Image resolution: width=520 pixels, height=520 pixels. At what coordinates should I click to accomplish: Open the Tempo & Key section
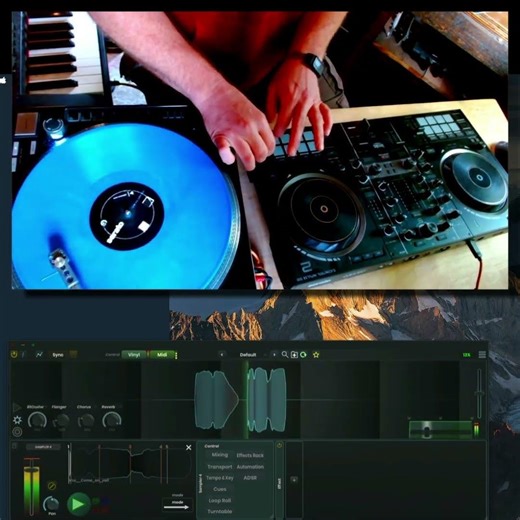[x=220, y=478]
